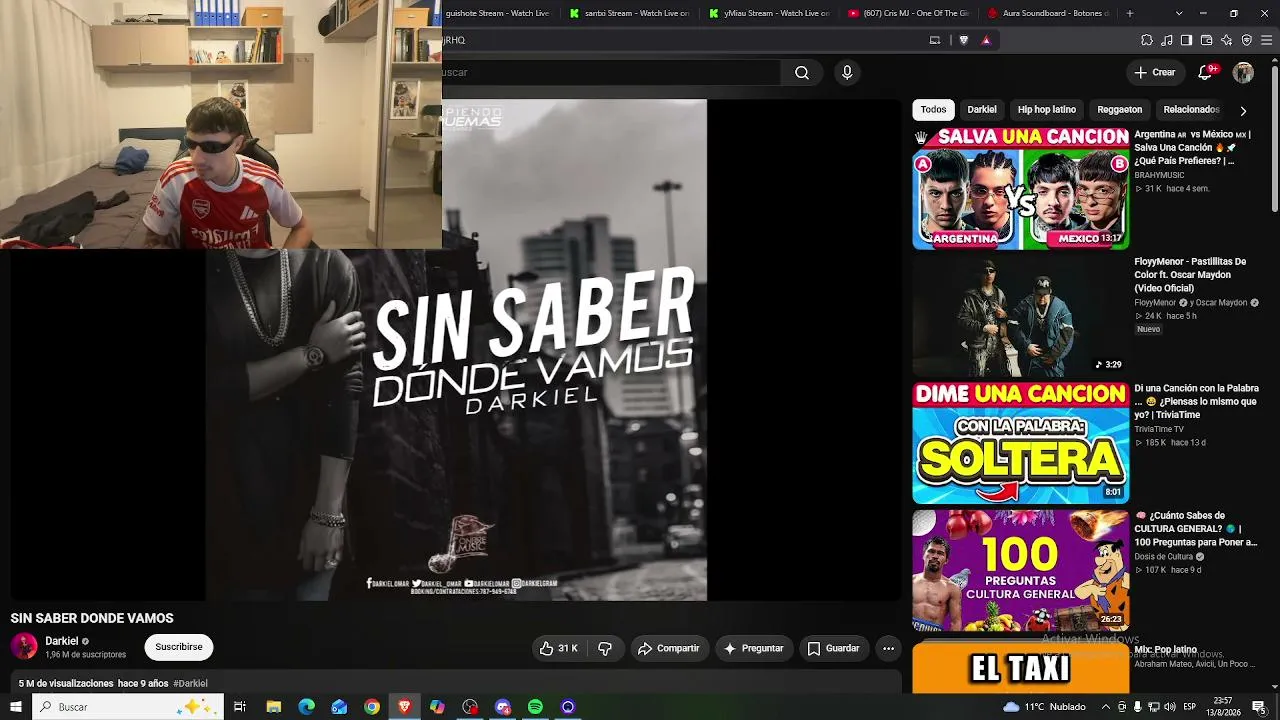Open the YouTube account avatar menu
Image resolution: width=1280 pixels, height=720 pixels.
pyautogui.click(x=1243, y=72)
